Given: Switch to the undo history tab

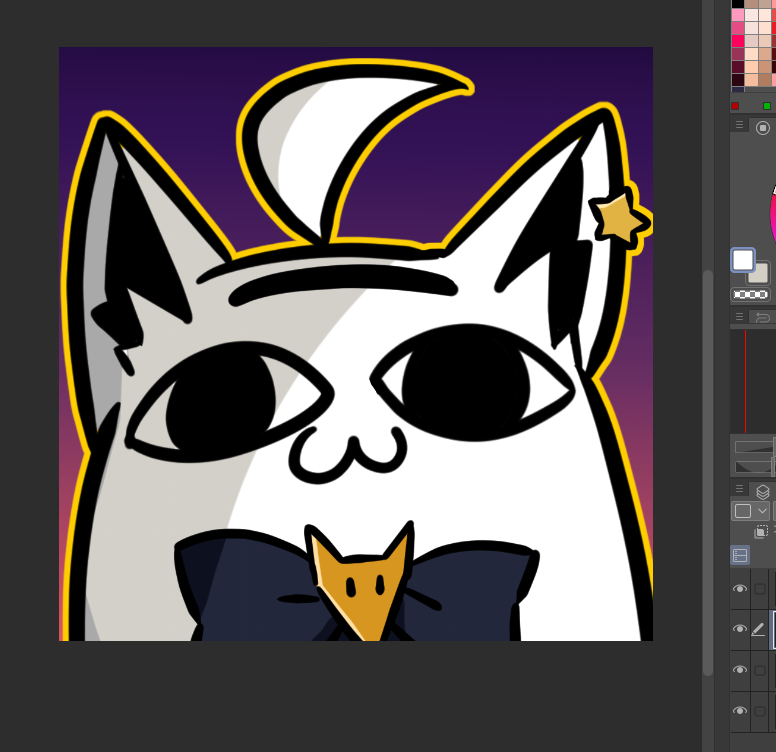Looking at the screenshot, I should (763, 317).
